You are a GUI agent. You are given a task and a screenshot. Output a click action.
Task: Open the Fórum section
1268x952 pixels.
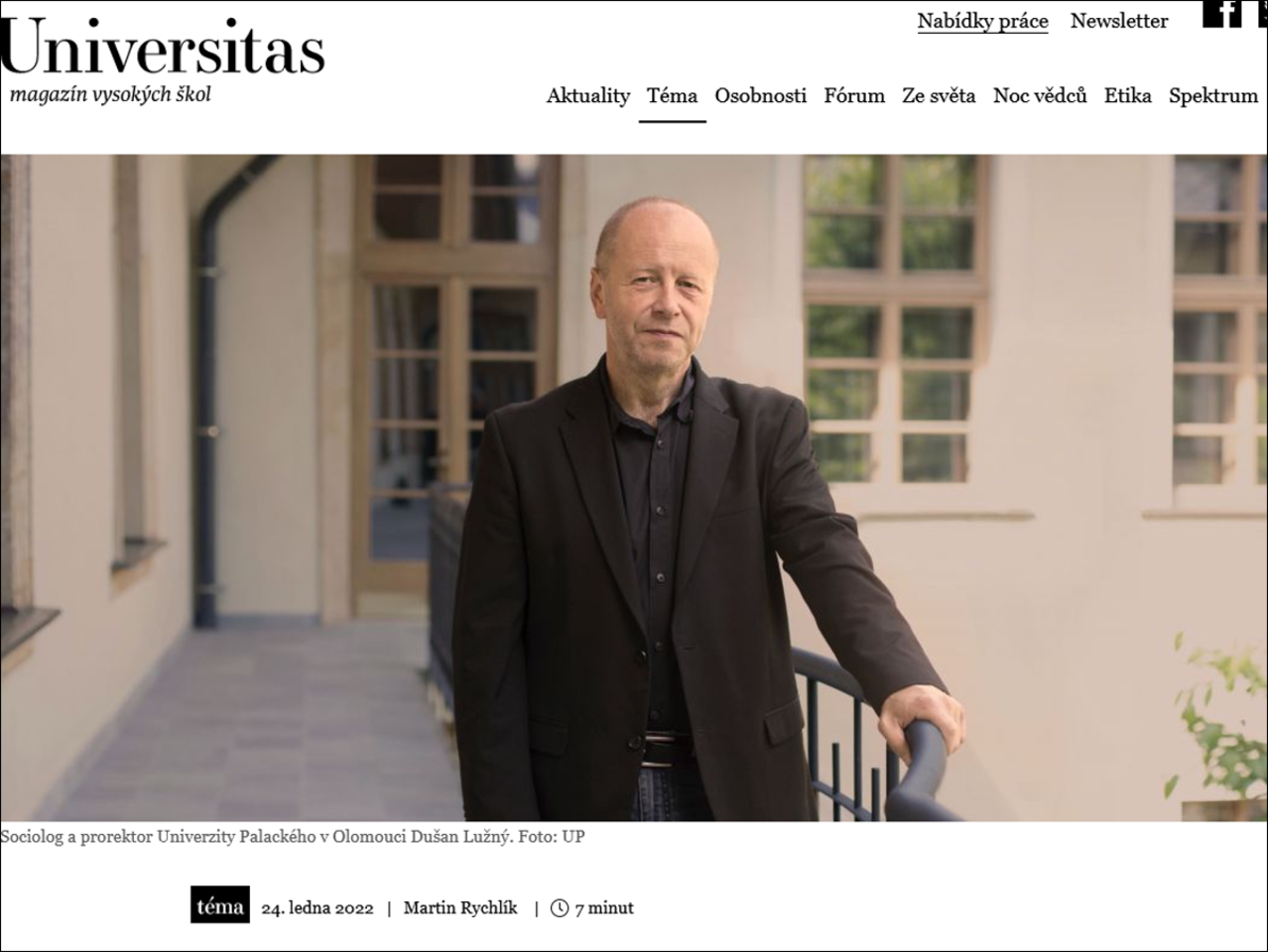click(854, 96)
